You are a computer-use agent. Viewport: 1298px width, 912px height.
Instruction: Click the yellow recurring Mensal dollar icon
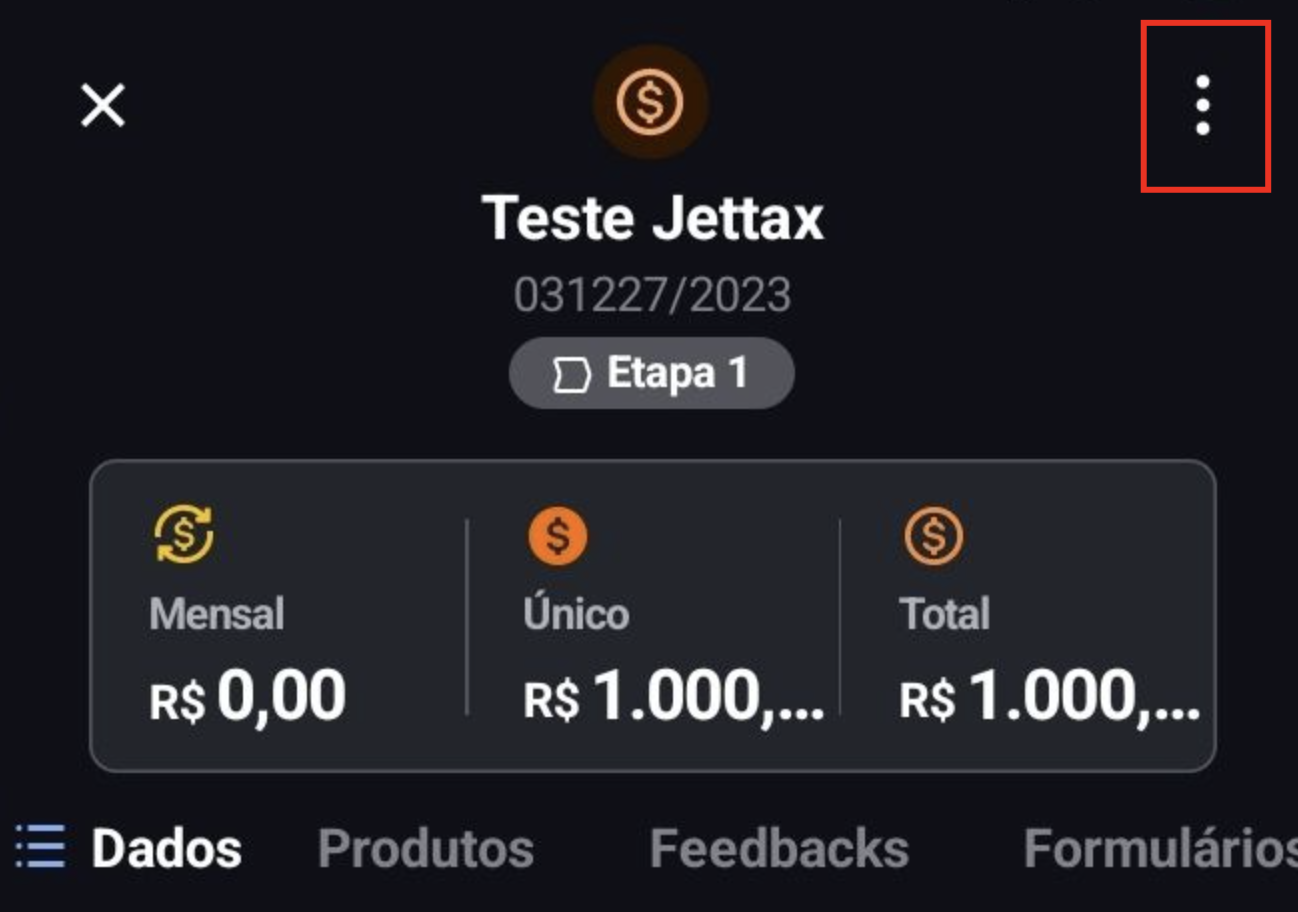click(x=184, y=535)
